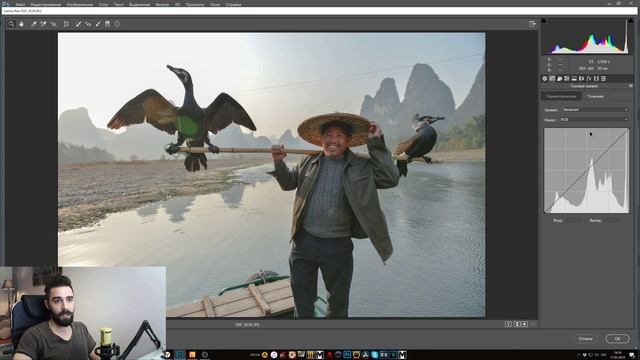Open the Camera Calibration panel icon
Viewport: 640px width, 360px height.
coord(596,78)
